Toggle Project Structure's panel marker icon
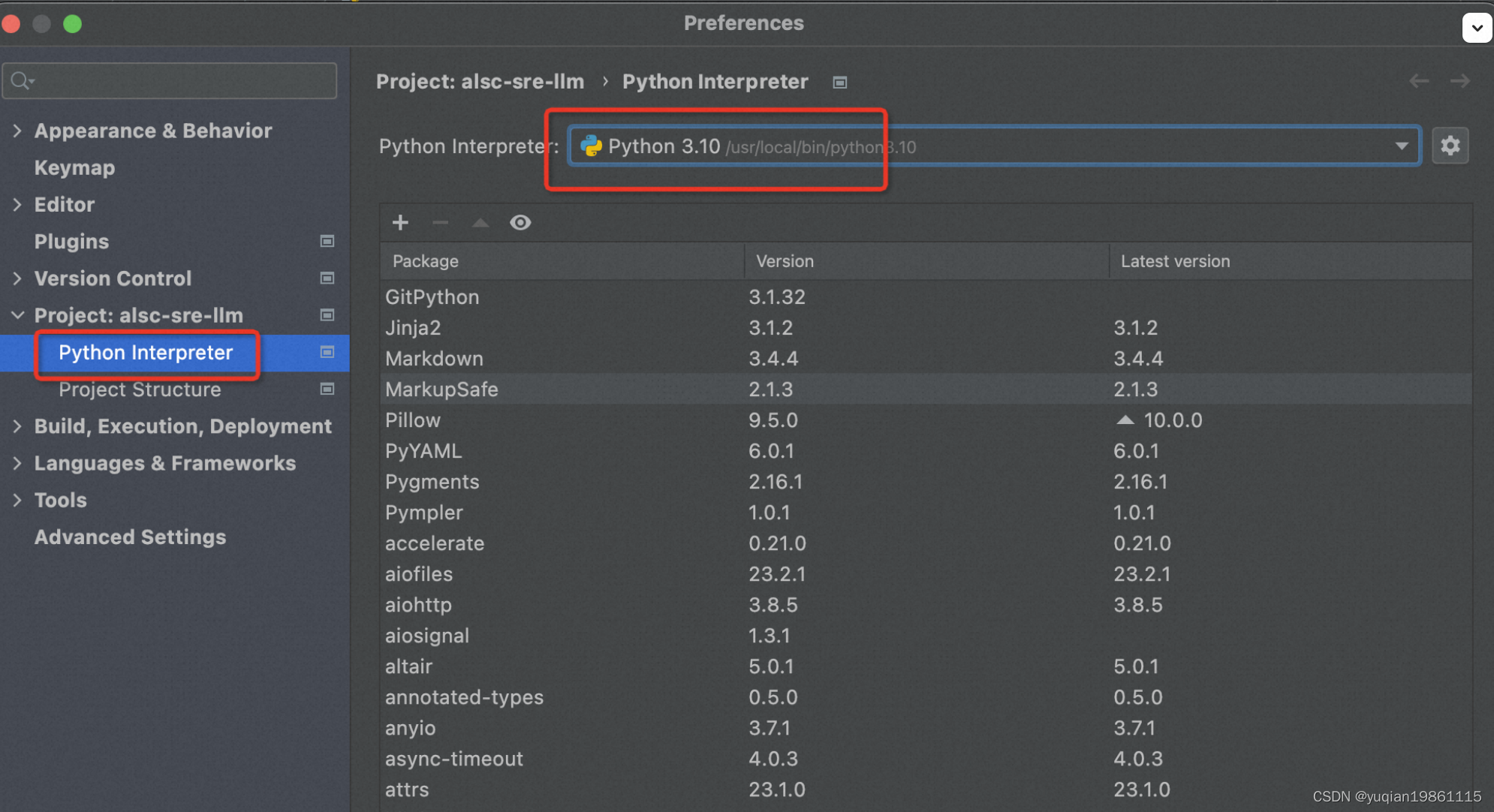Image resolution: width=1494 pixels, height=812 pixels. pos(327,389)
